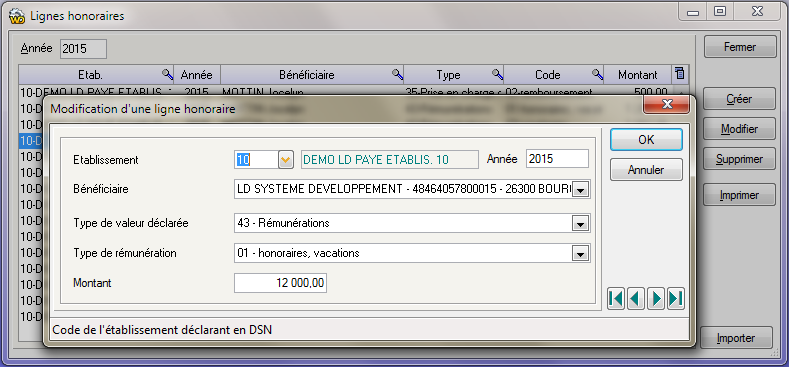Select the 43 - Rémunérations value text
The height and width of the screenshot is (367, 789).
click(x=283, y=223)
